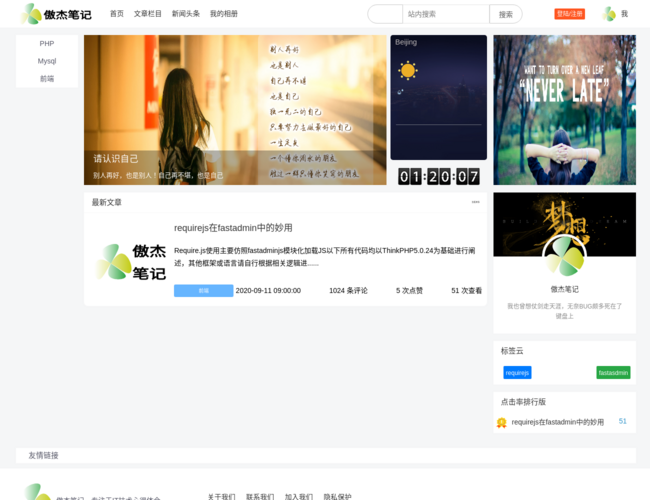This screenshot has width=650, height=500.
Task: Open the NEVER LATE banner image
Action: (564, 110)
